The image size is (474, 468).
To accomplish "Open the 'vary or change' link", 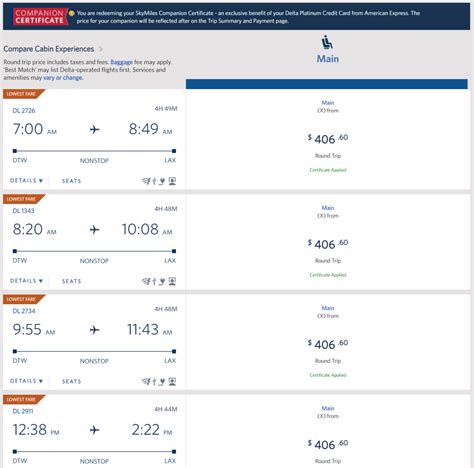I will (x=63, y=78).
